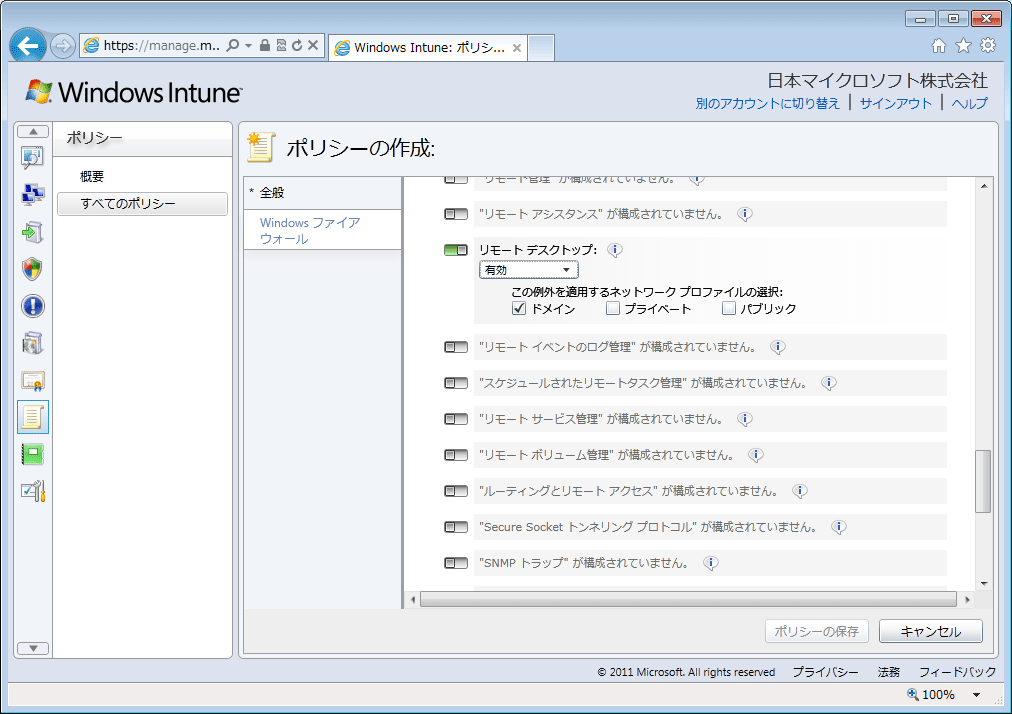The height and width of the screenshot is (714, 1012).
Task: Show info for SNMP トラップ
Action: coord(711,564)
